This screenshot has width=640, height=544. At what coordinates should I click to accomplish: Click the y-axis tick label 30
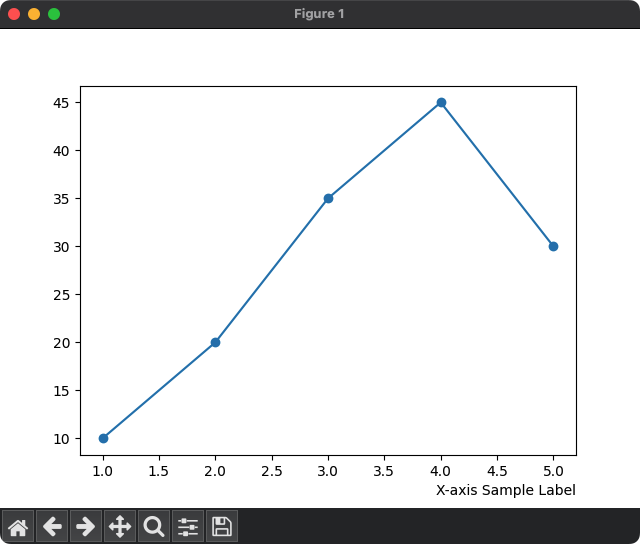point(61,247)
